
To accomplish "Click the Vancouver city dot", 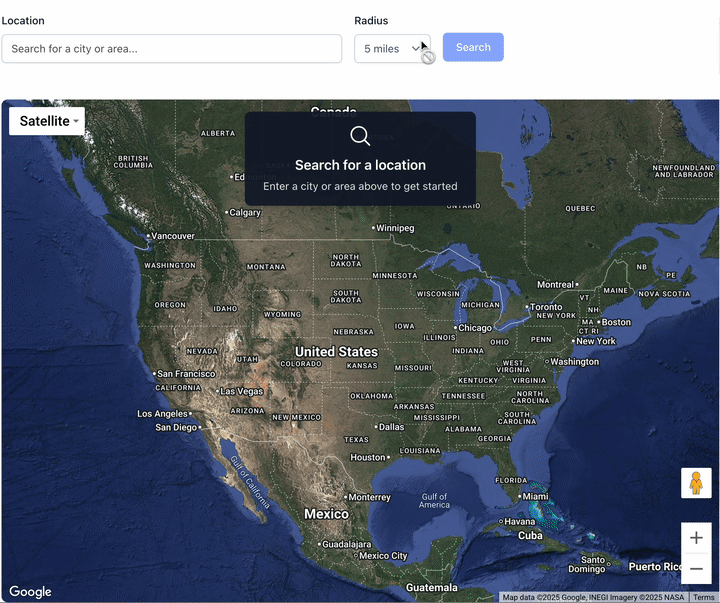I will point(148,236).
